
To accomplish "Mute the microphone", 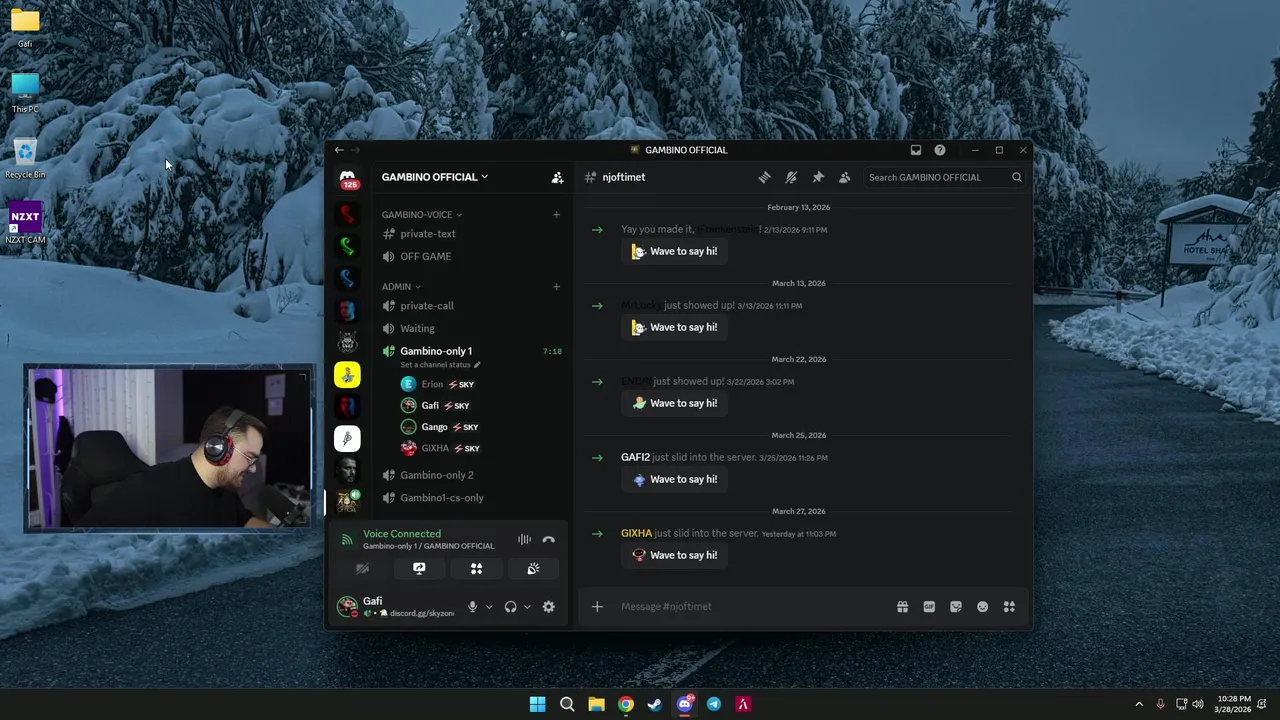I will (x=473, y=606).
